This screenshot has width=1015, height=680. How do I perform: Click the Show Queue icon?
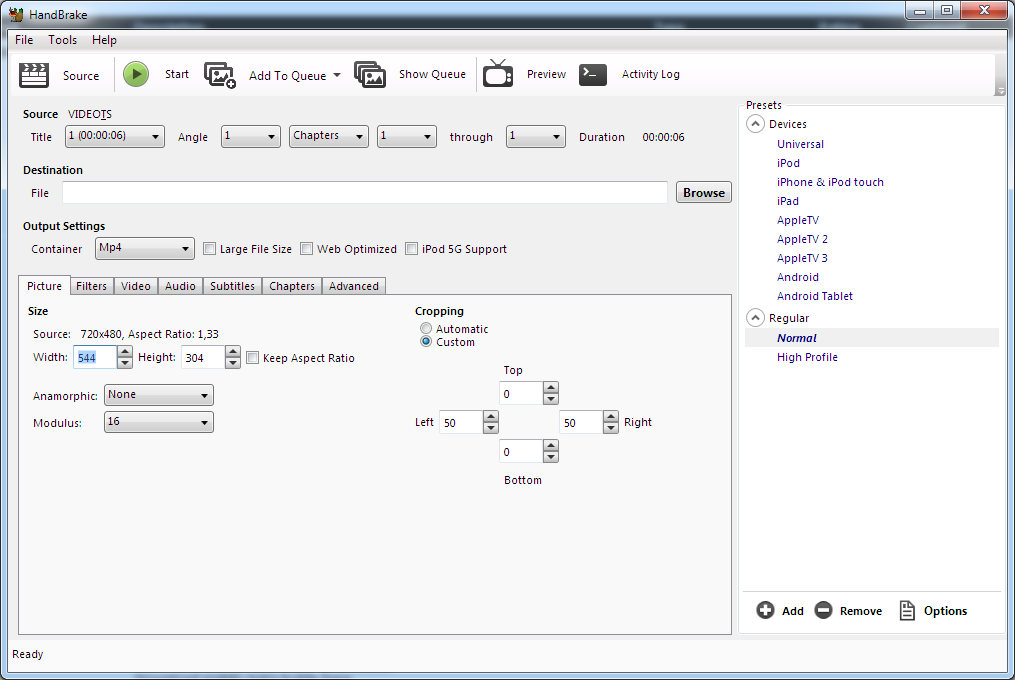(370, 74)
